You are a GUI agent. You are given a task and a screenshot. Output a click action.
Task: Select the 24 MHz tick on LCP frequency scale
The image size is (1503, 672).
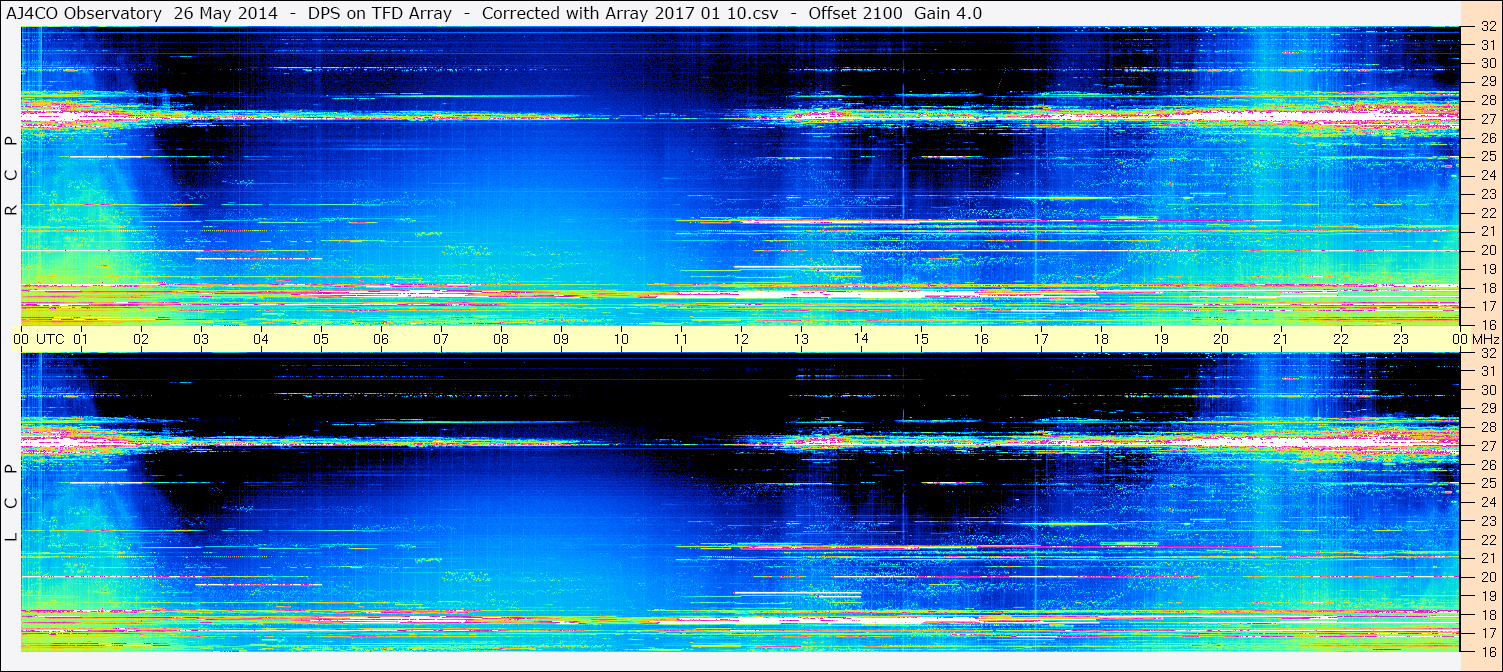pos(1487,502)
